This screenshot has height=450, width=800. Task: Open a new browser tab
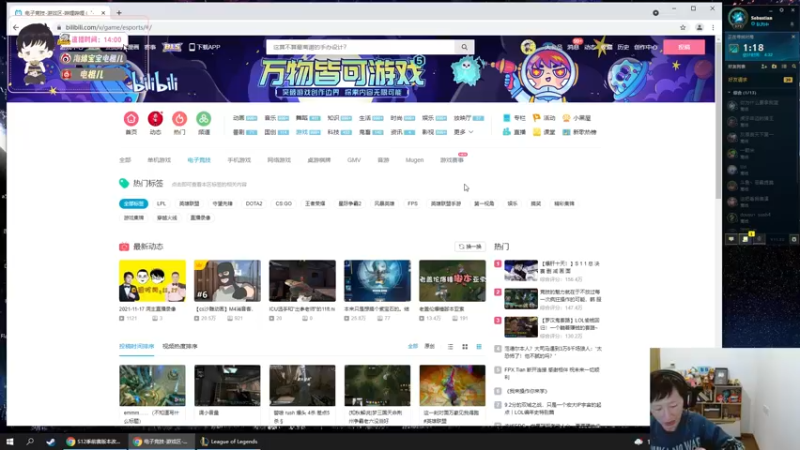pyautogui.click(x=119, y=12)
